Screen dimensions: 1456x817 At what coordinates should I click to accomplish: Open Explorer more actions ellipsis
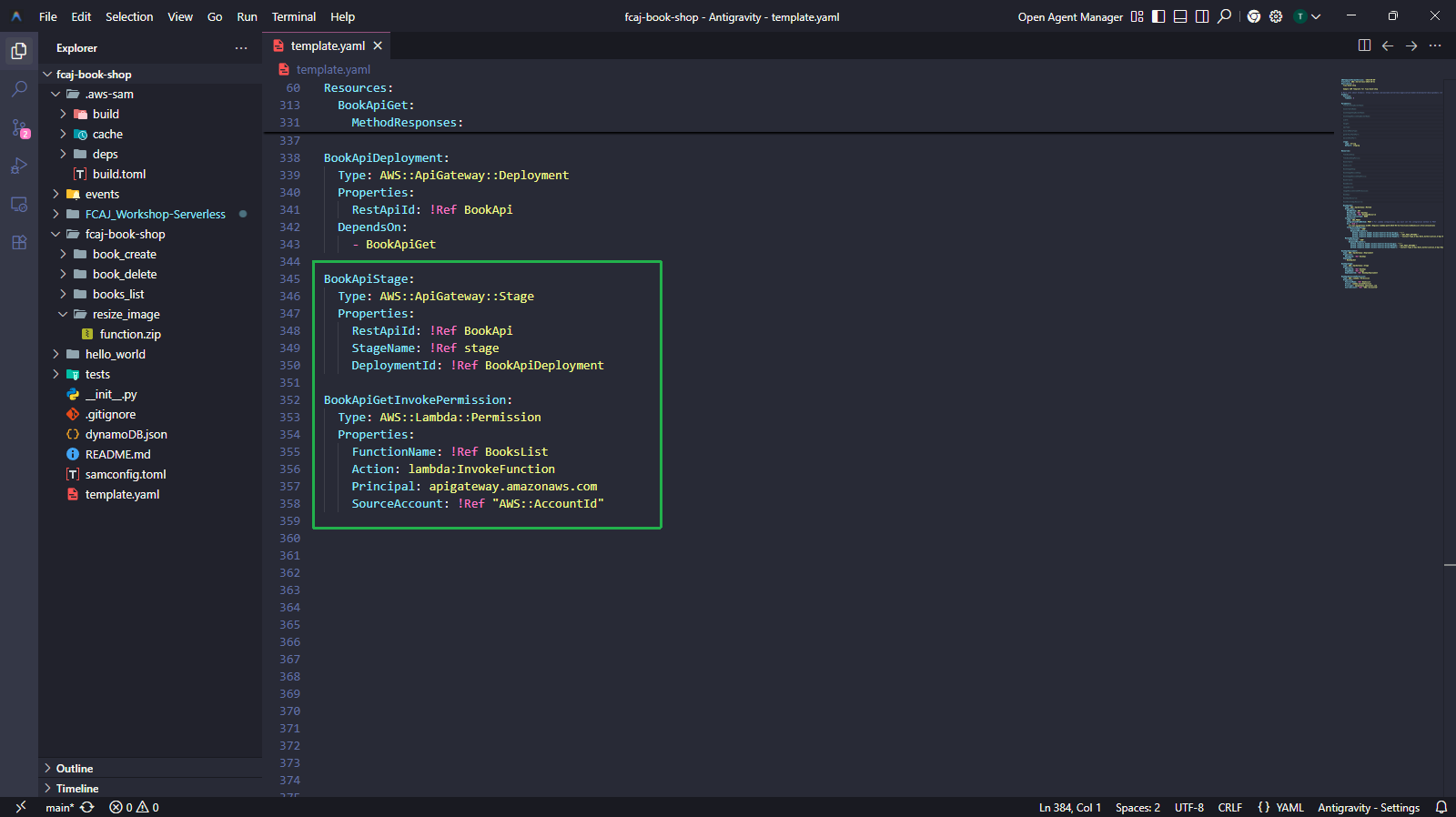[x=241, y=48]
